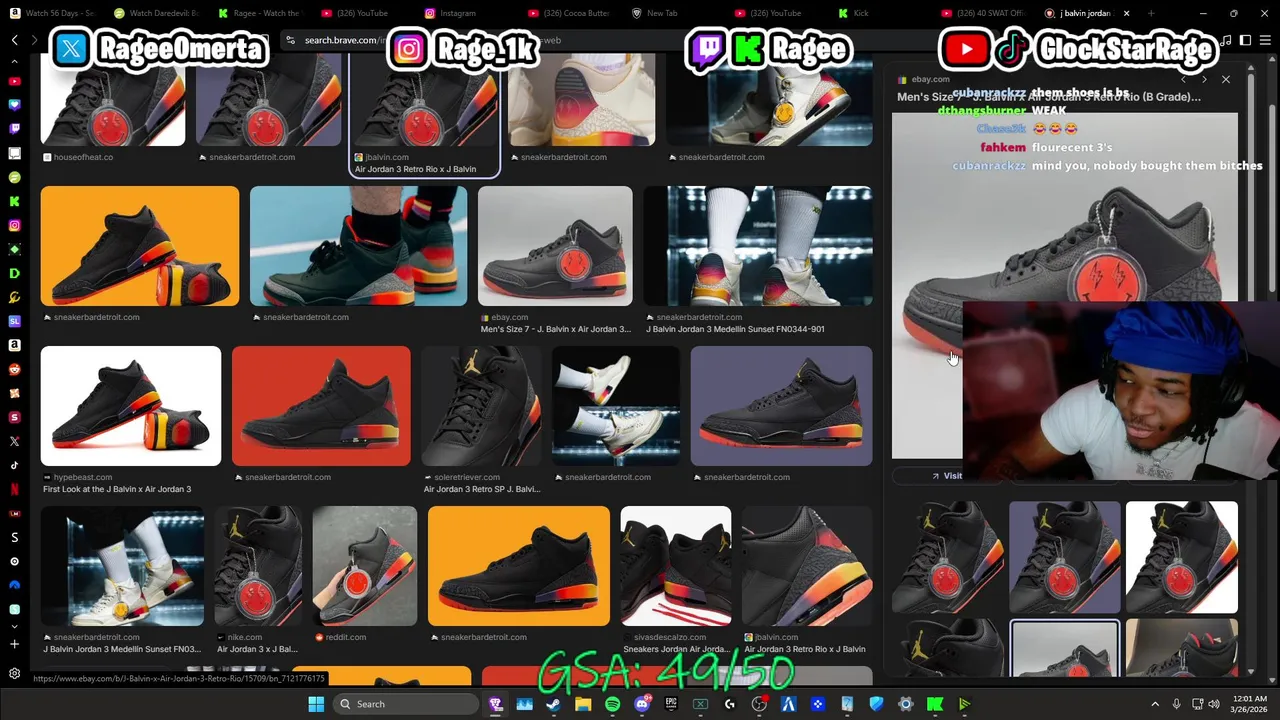Select purple-background related image in preview panel

pos(1065,557)
